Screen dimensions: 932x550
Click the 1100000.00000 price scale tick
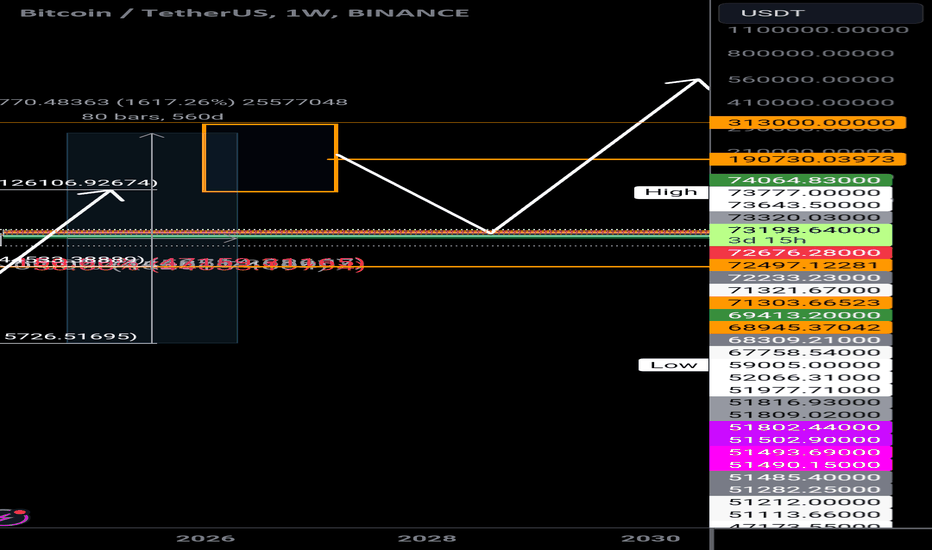(818, 30)
